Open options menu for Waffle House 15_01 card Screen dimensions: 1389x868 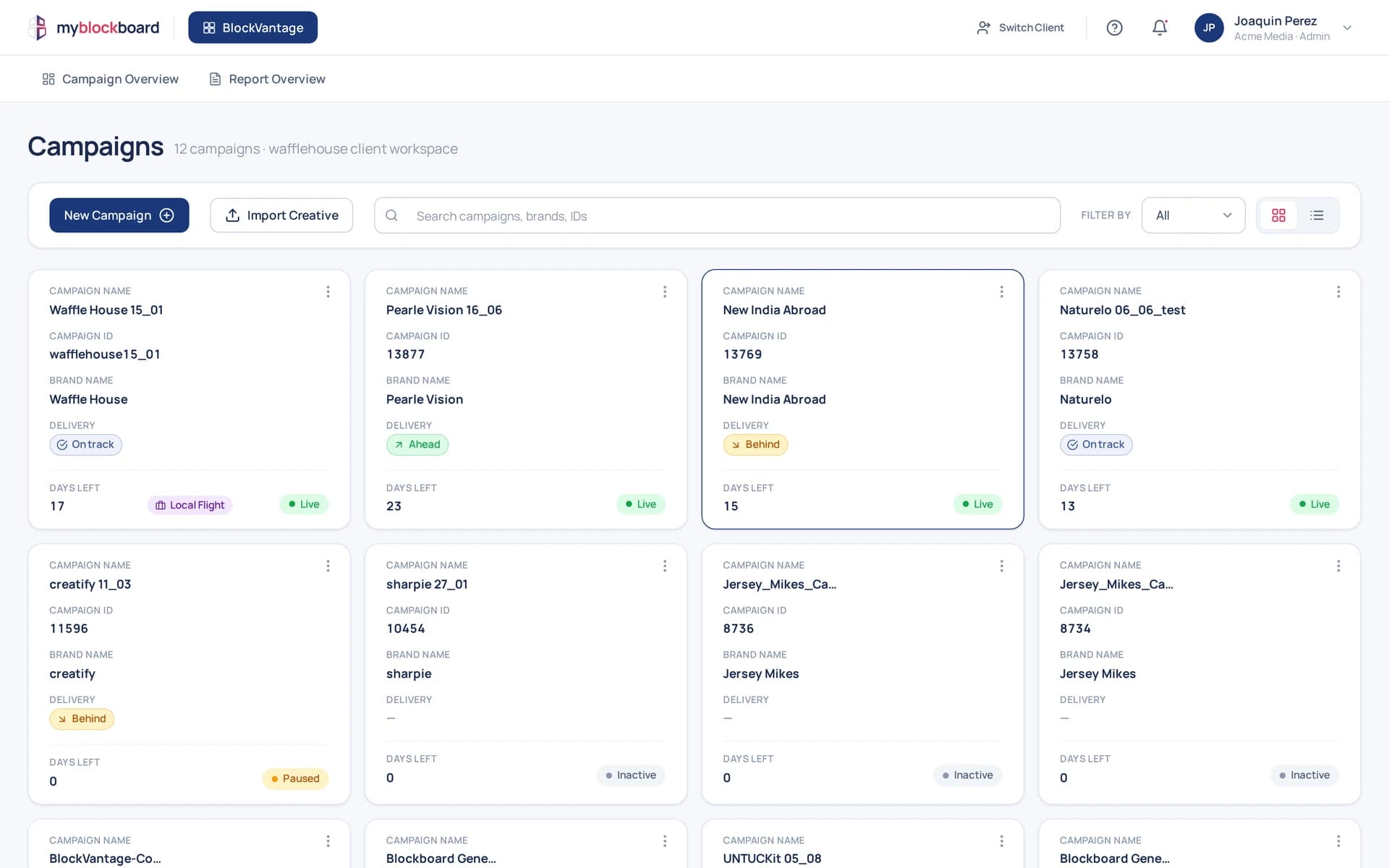[328, 292]
